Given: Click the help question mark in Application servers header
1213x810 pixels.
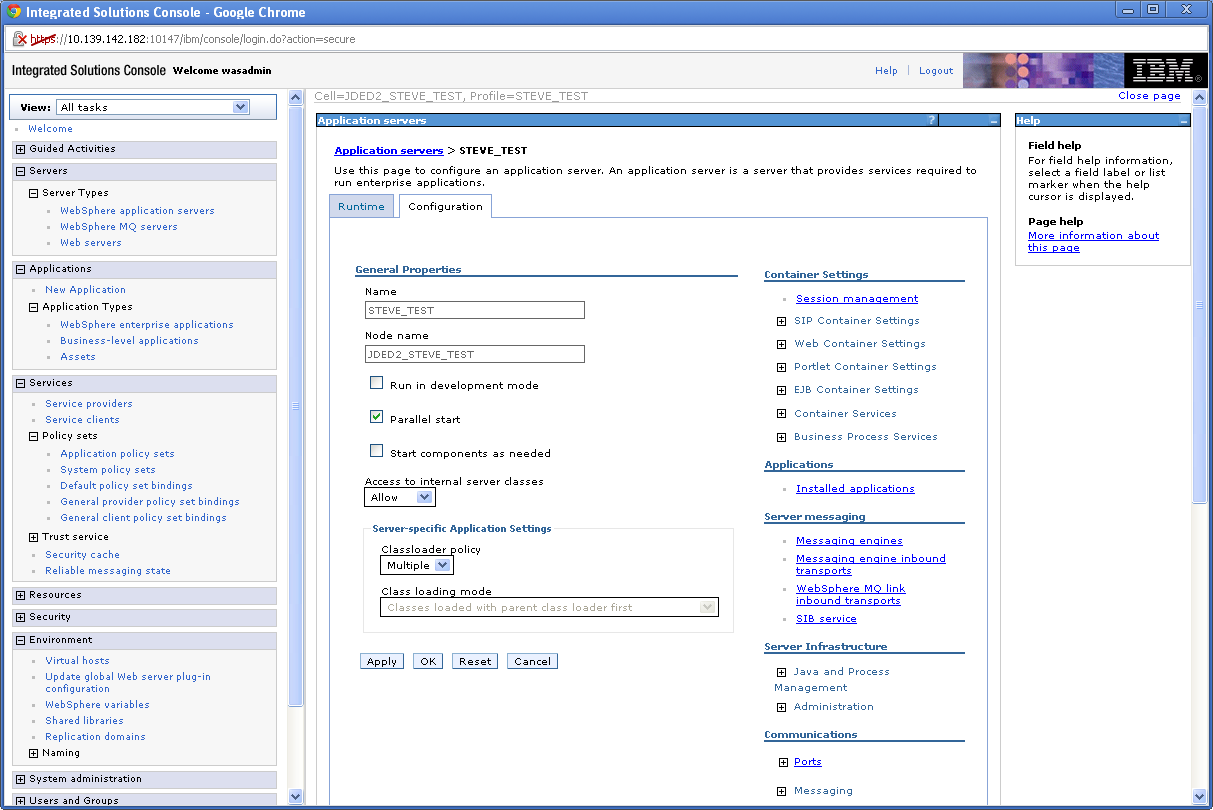Looking at the screenshot, I should tap(932, 120).
